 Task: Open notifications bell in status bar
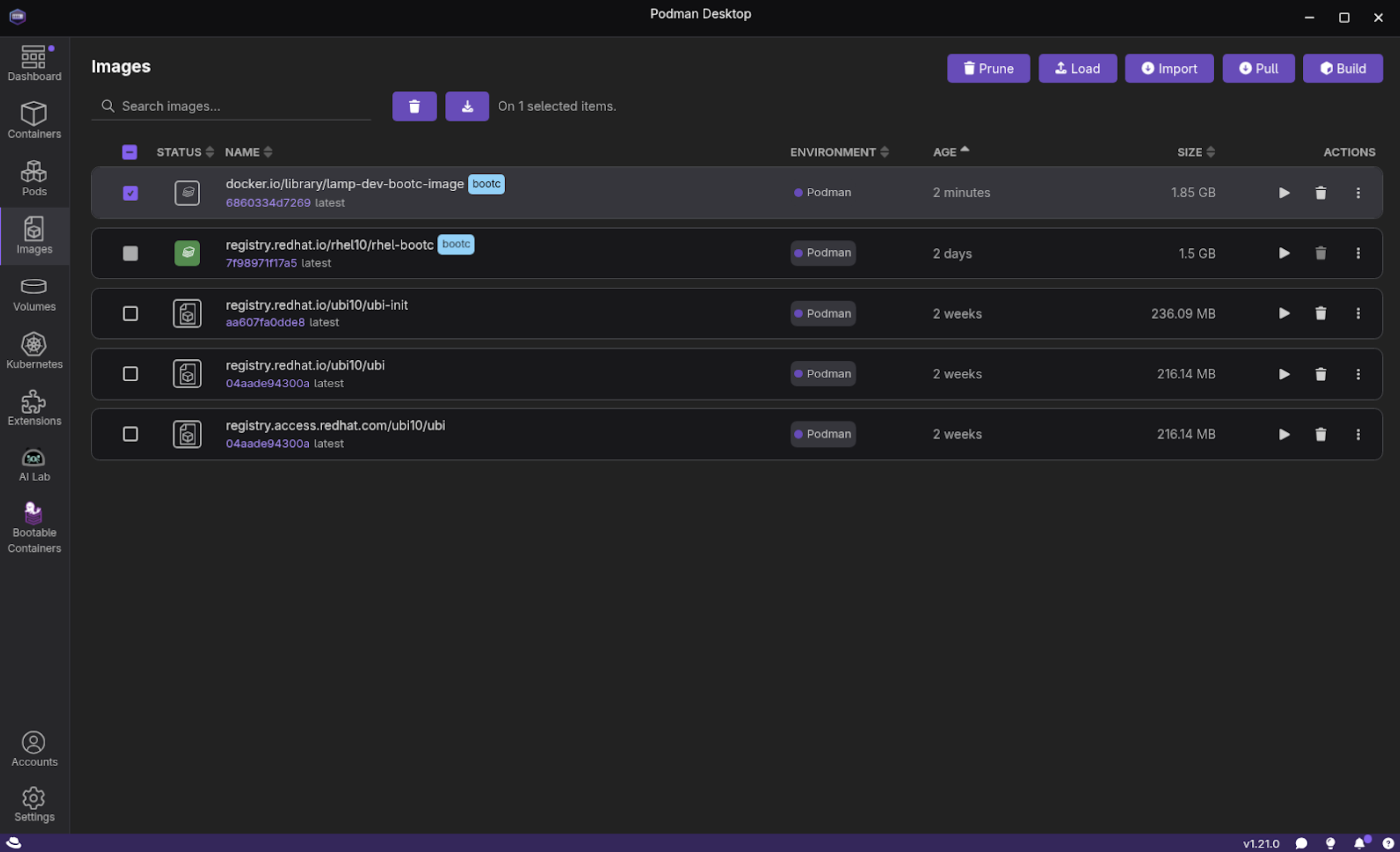coord(1359,843)
